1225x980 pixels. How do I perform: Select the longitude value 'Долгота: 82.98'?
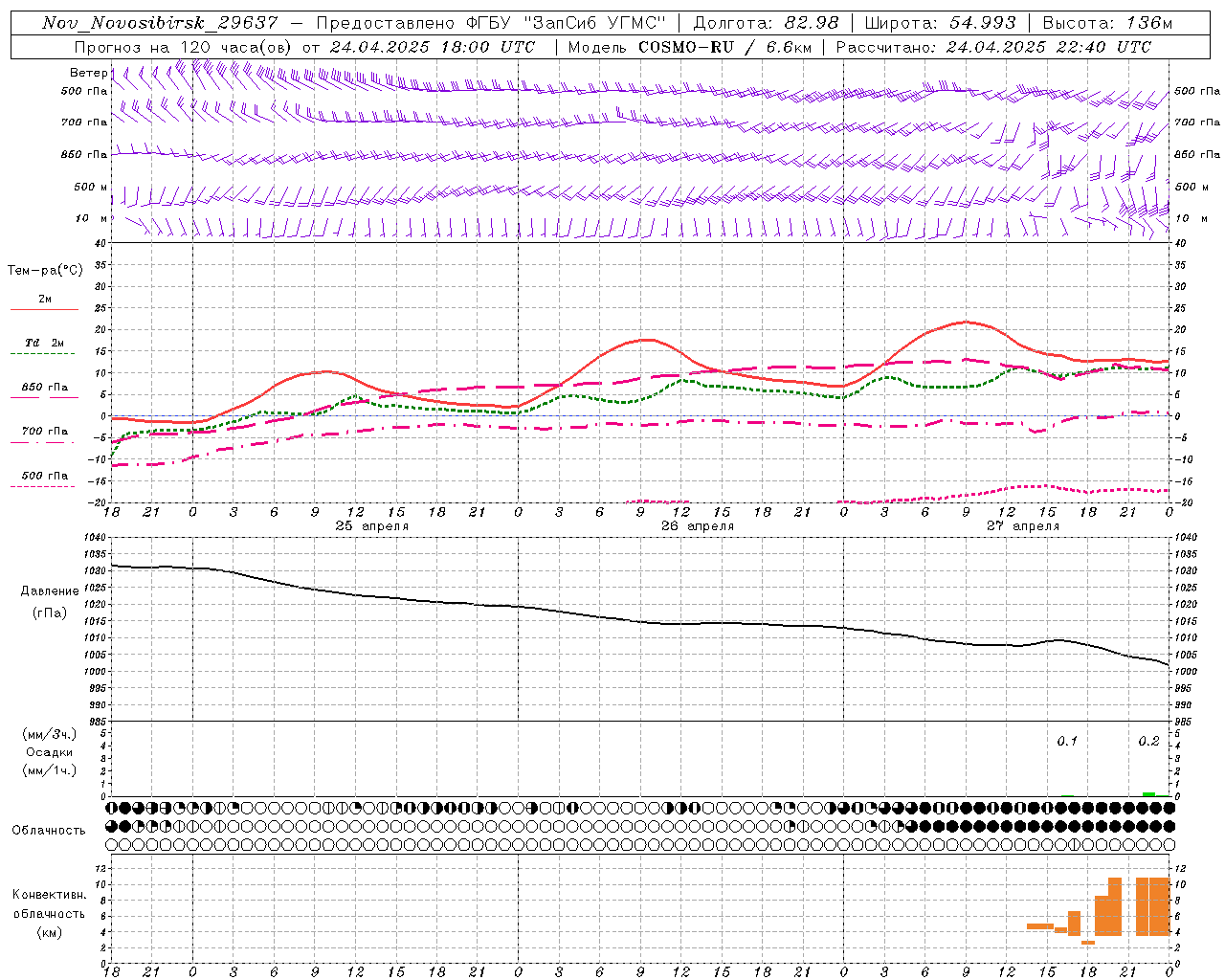[x=767, y=23]
